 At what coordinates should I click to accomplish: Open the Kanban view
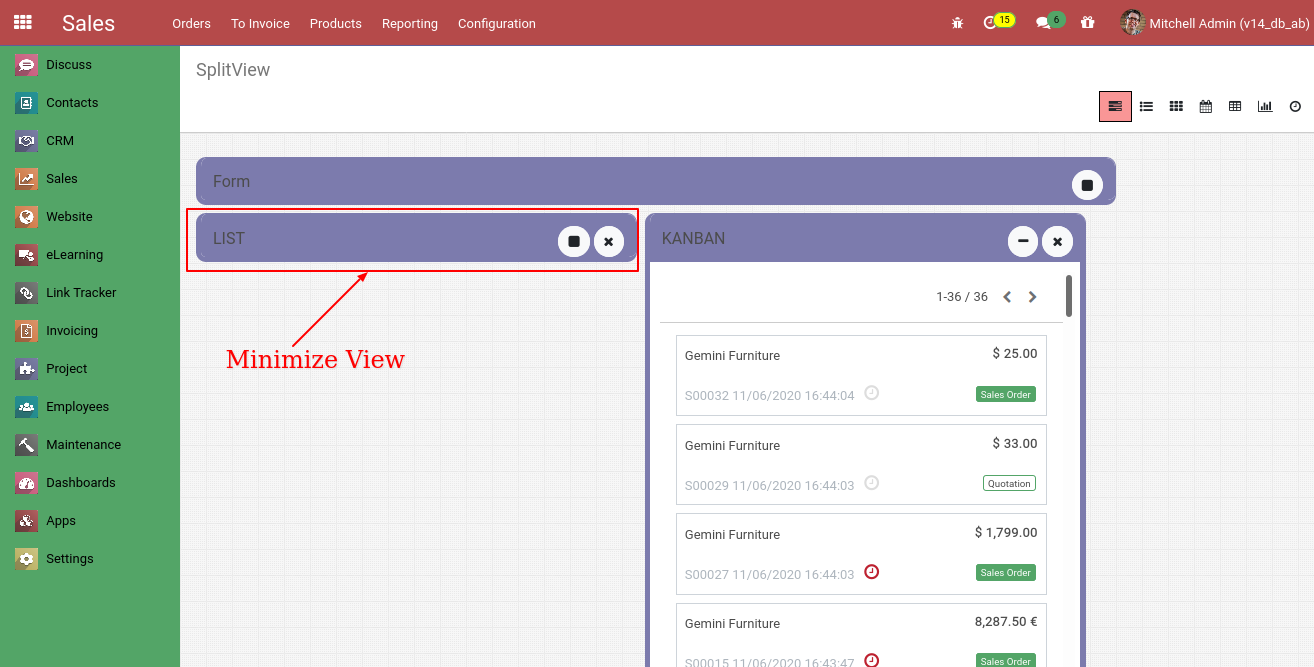1176,106
